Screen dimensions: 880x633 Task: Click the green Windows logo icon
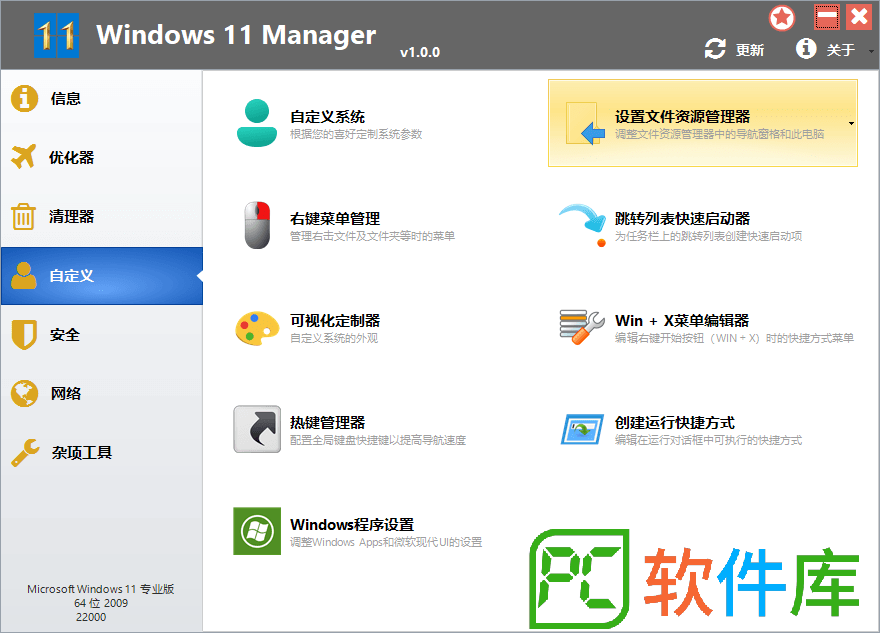pos(257,531)
